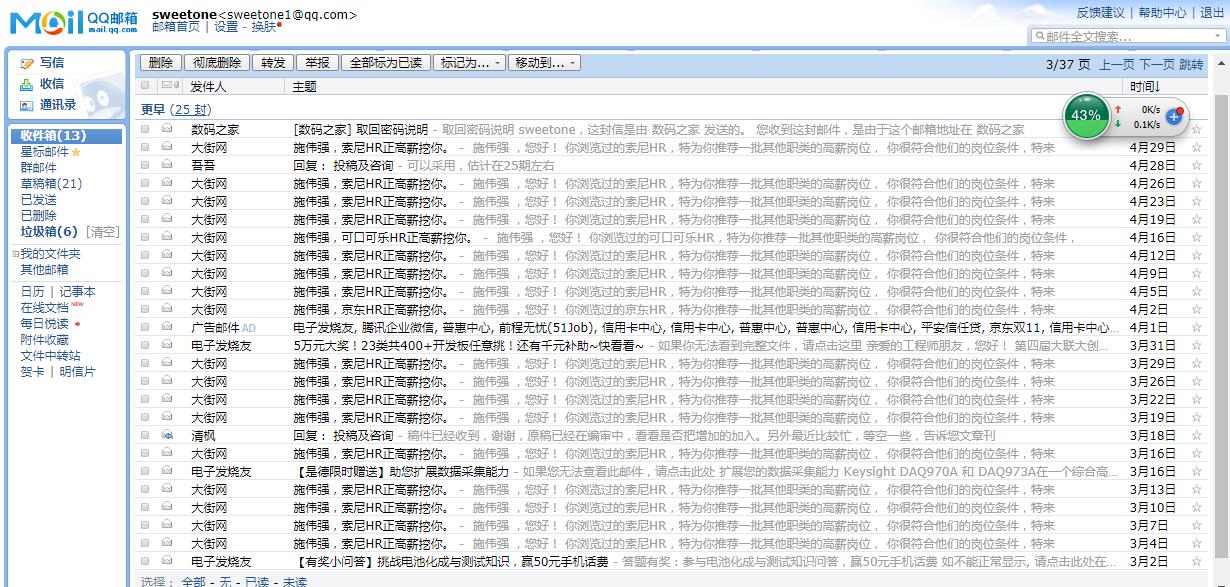Go to 下一页 in the pager

(x=1157, y=64)
